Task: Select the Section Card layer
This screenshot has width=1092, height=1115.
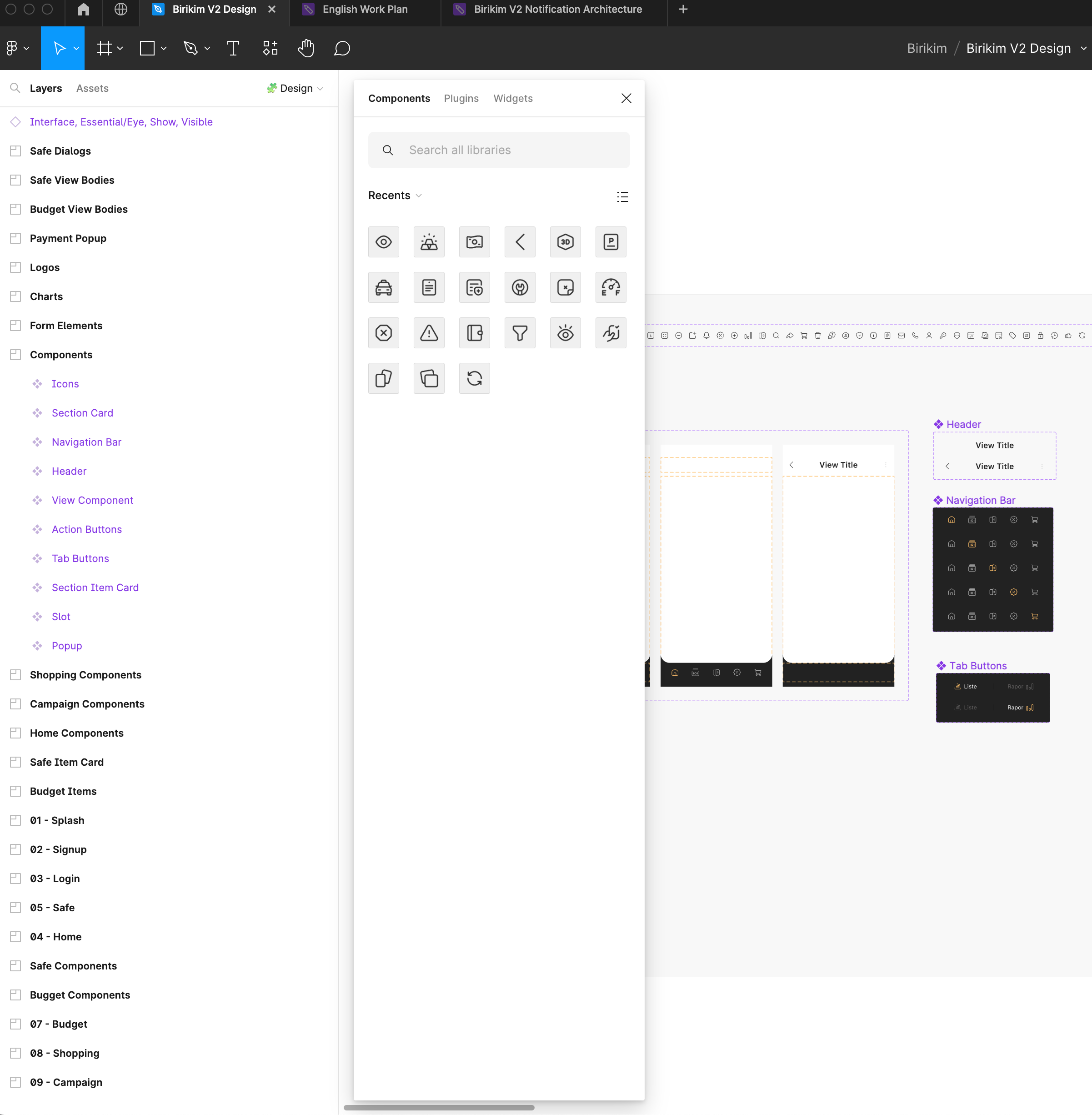Action: [82, 413]
